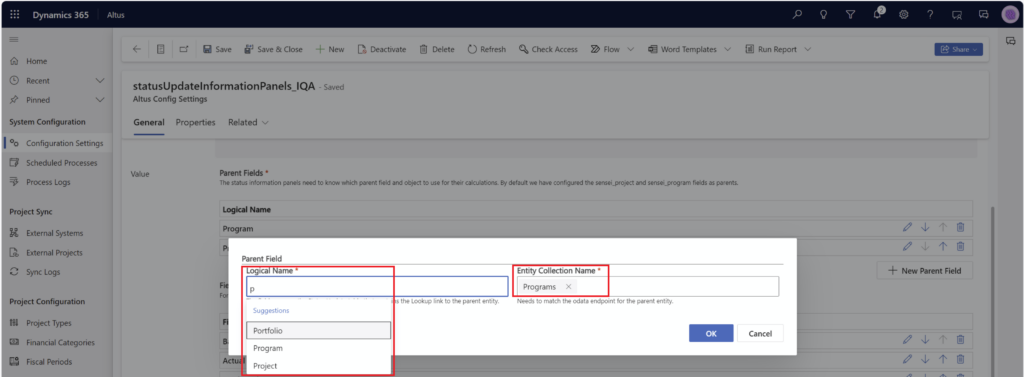The image size is (1024, 377).
Task: Click the Cancel button in dialog
Action: click(760, 333)
